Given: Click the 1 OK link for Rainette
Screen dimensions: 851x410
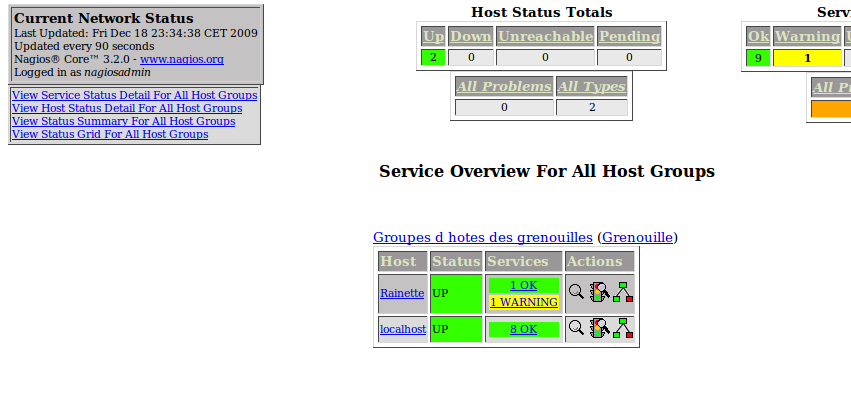Looking at the screenshot, I should 523,286.
